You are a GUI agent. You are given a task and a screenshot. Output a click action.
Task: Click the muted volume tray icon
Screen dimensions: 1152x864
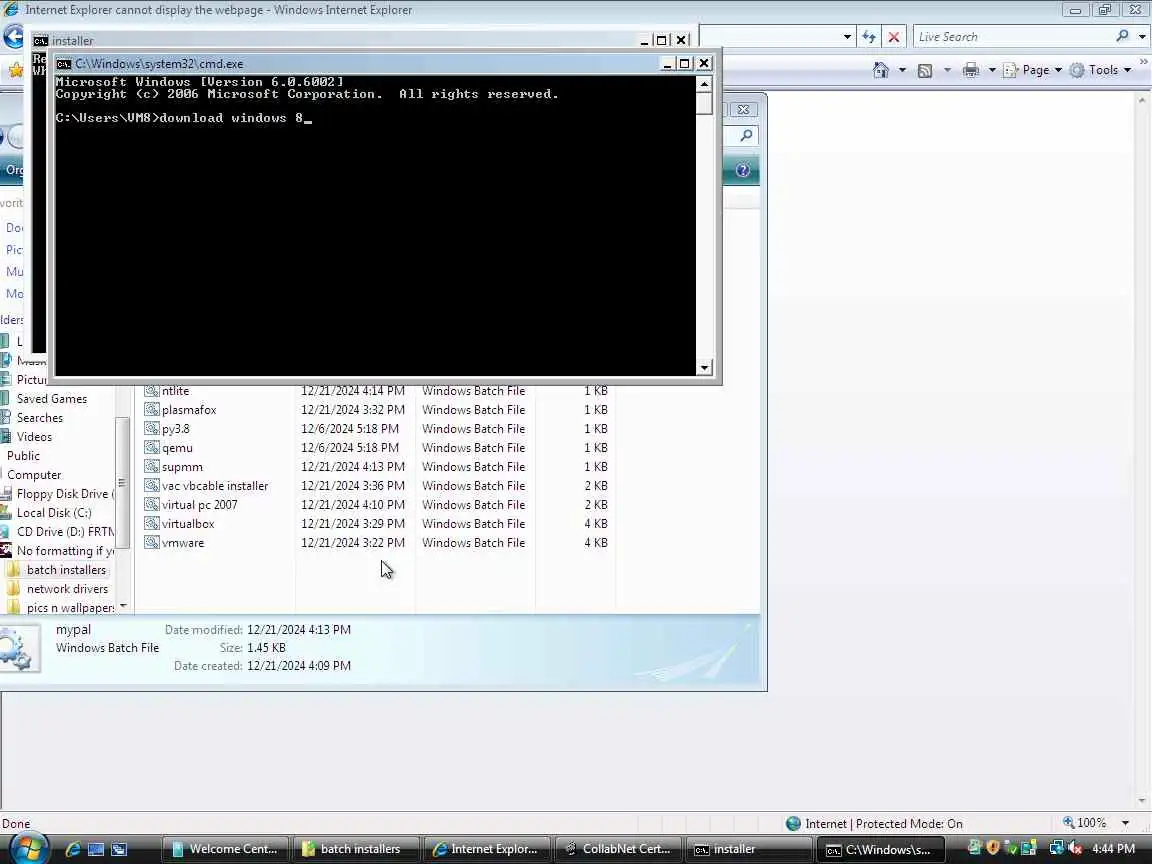(x=1074, y=849)
